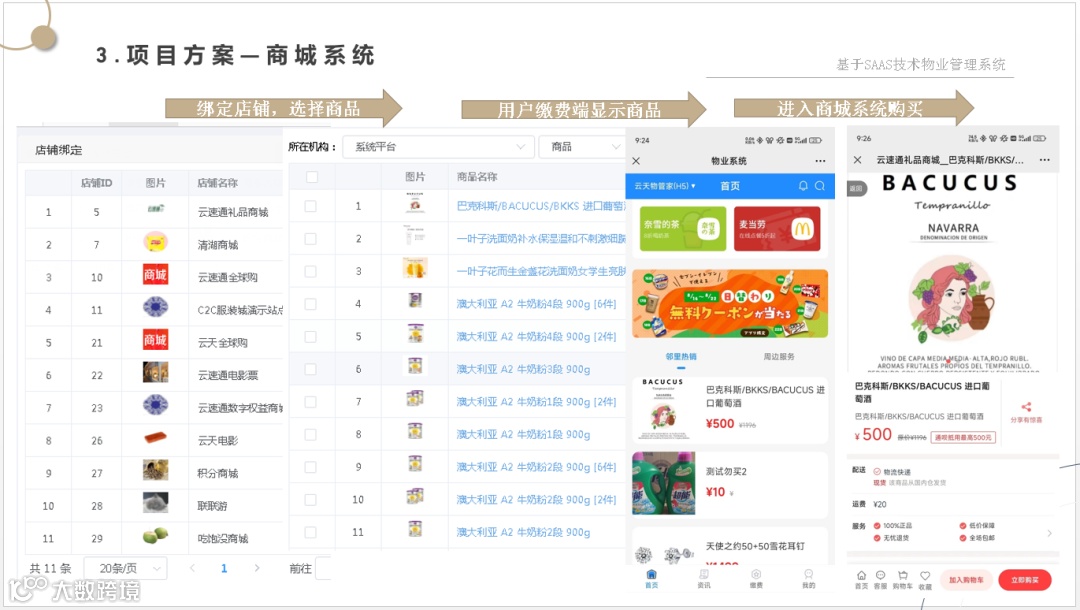
Task: Tap the 测试勿买2 ¥10 product card
Action: click(729, 484)
